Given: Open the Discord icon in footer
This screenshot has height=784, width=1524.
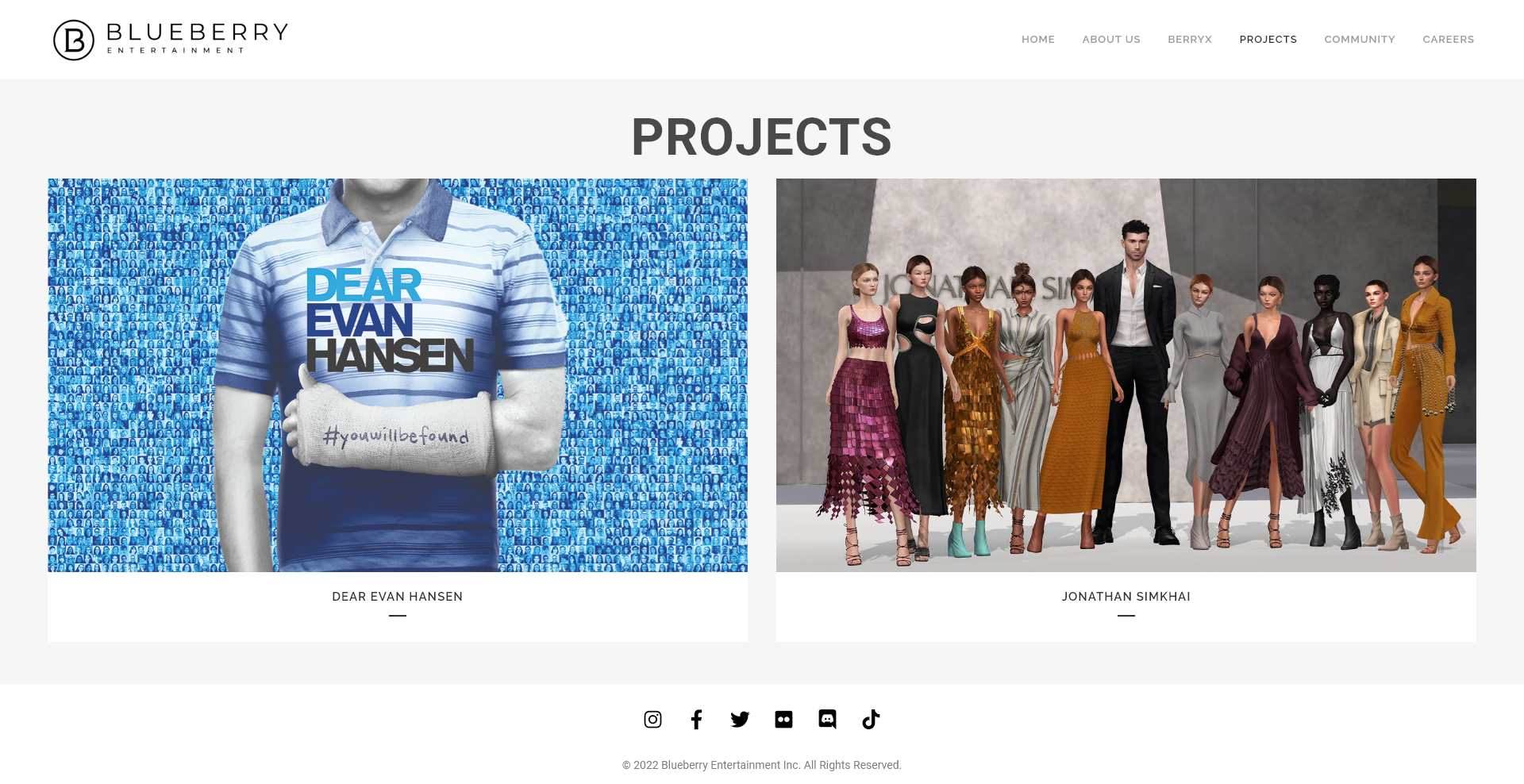Looking at the screenshot, I should pyautogui.click(x=827, y=720).
